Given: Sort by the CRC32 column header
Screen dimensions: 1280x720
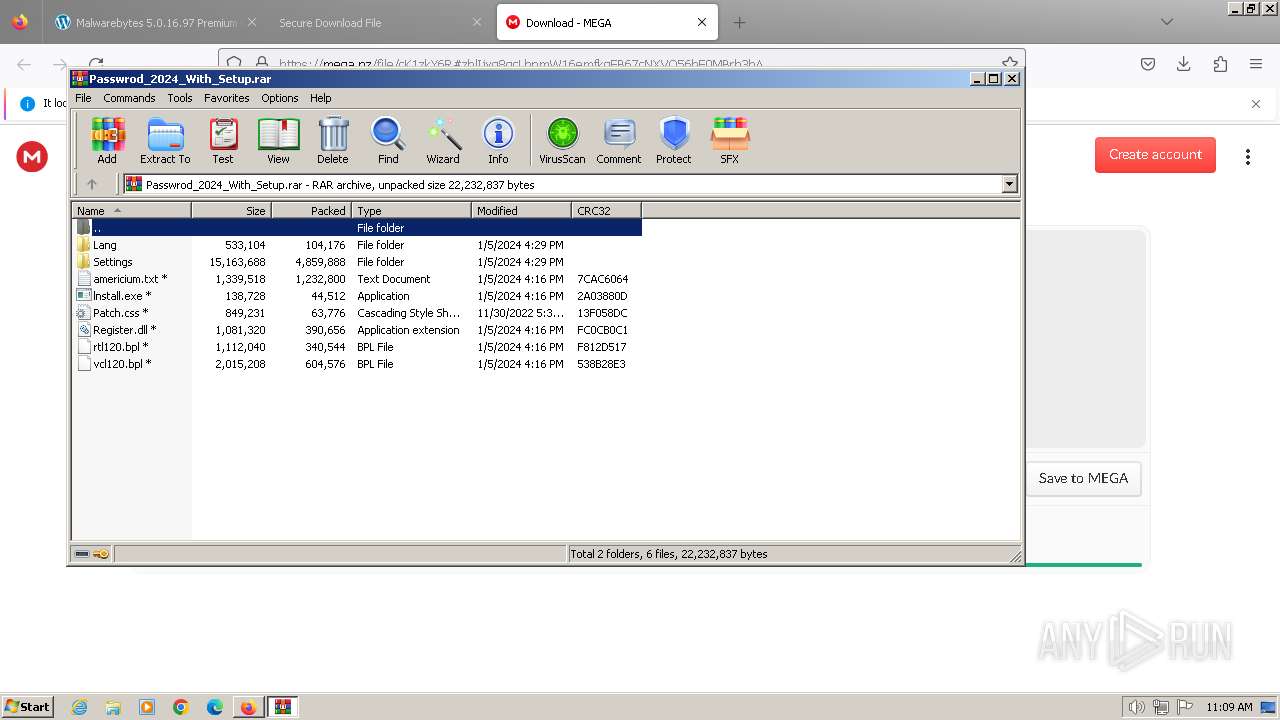Looking at the screenshot, I should pyautogui.click(x=606, y=211).
